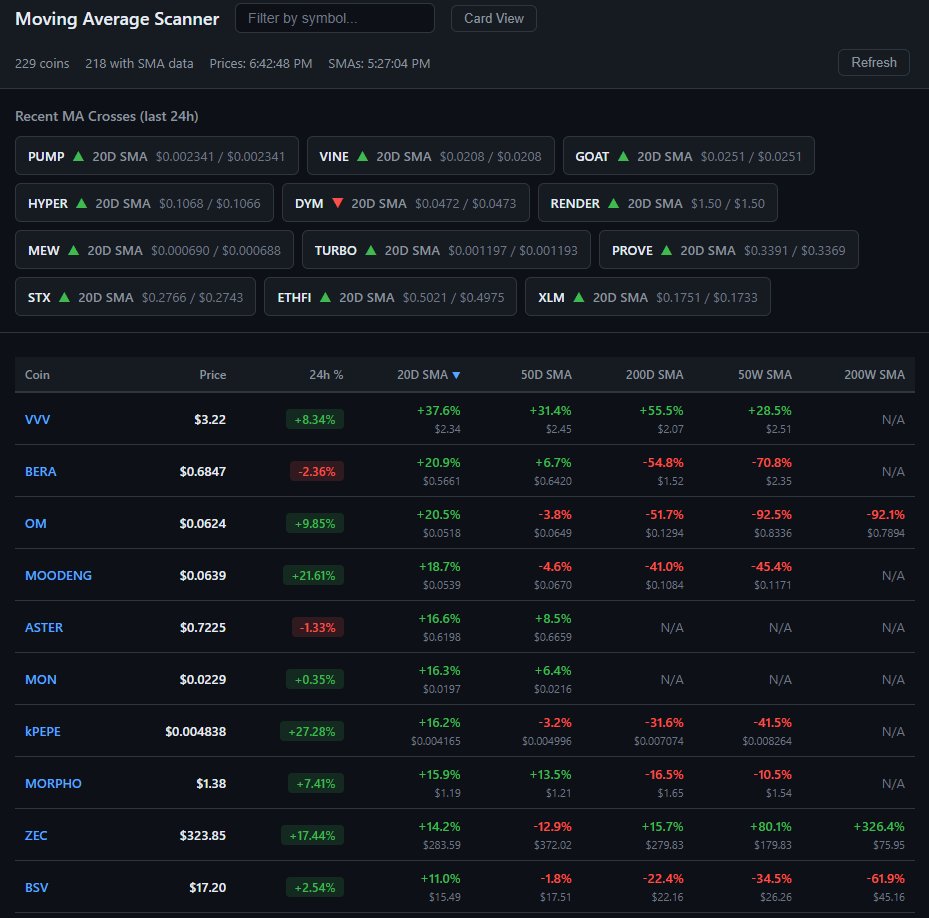This screenshot has height=918, width=929.
Task: Click the 'Recent MA Crosses (last 24h)' heading
Action: point(107,116)
